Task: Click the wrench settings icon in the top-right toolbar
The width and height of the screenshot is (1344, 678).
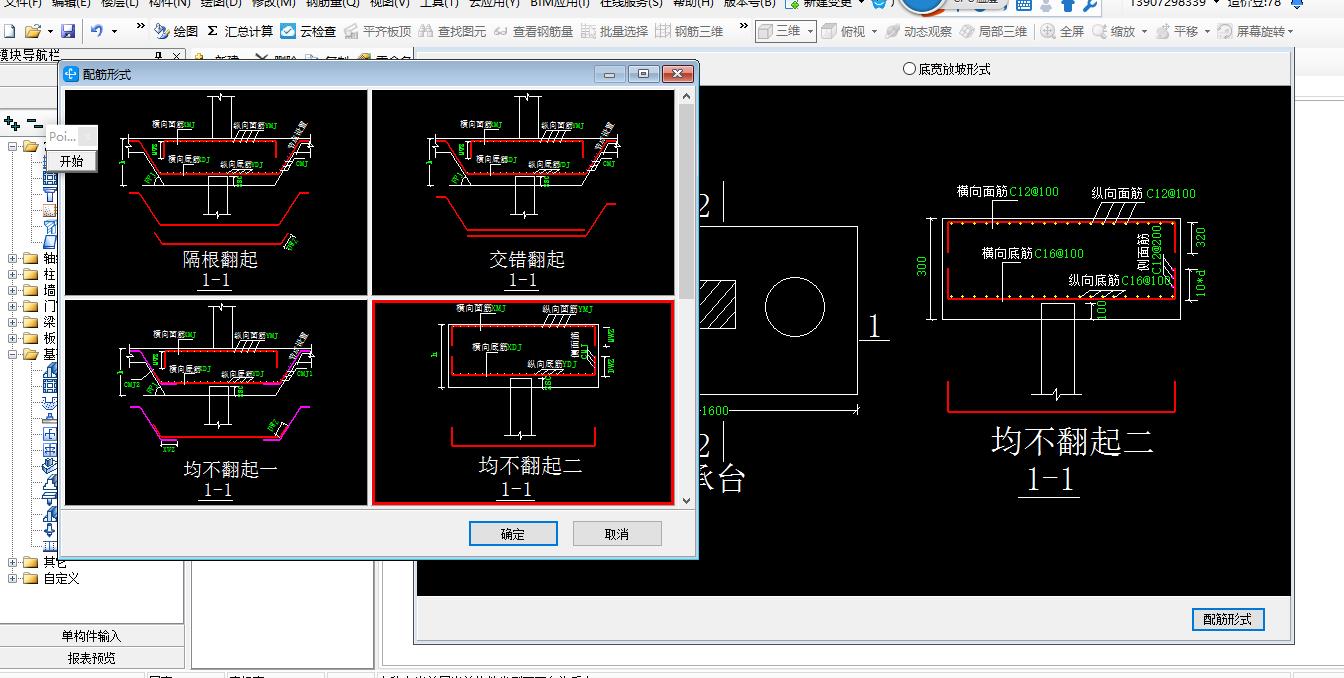Action: click(x=1088, y=5)
